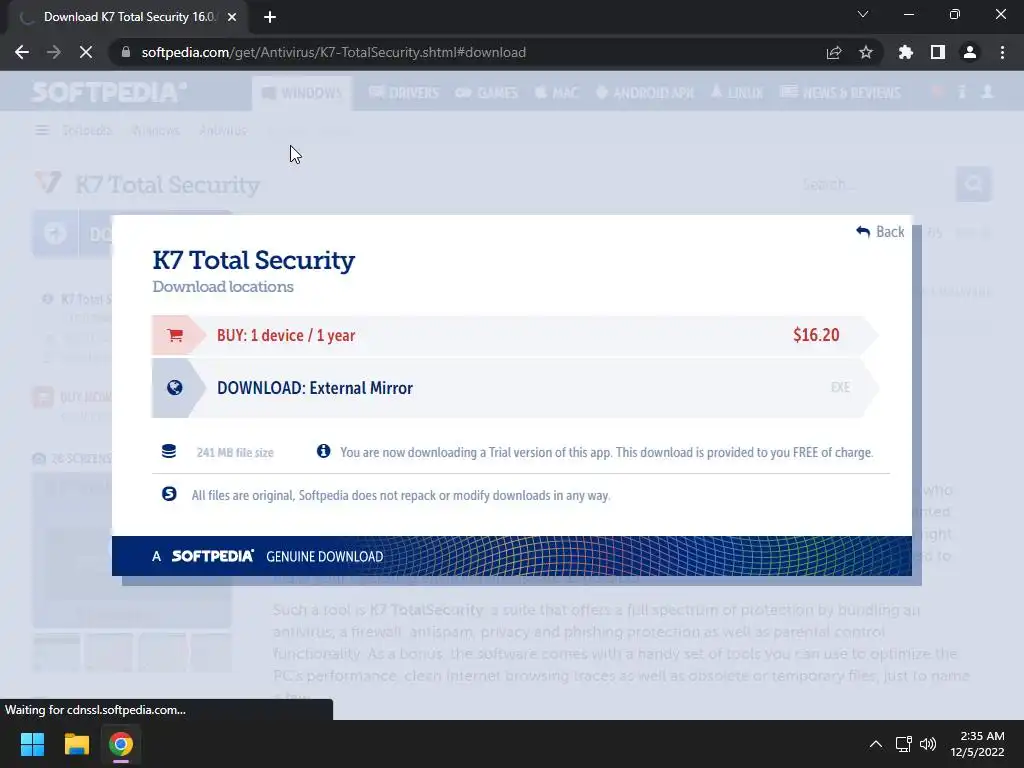Select the Drivers section tab
The image size is (1024, 768).
click(x=404, y=93)
